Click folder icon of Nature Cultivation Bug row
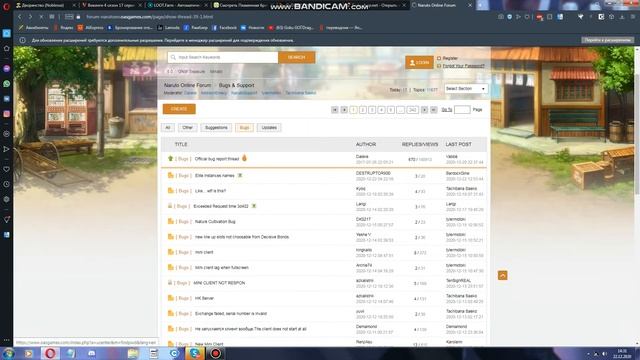640x360 pixels. click(171, 221)
